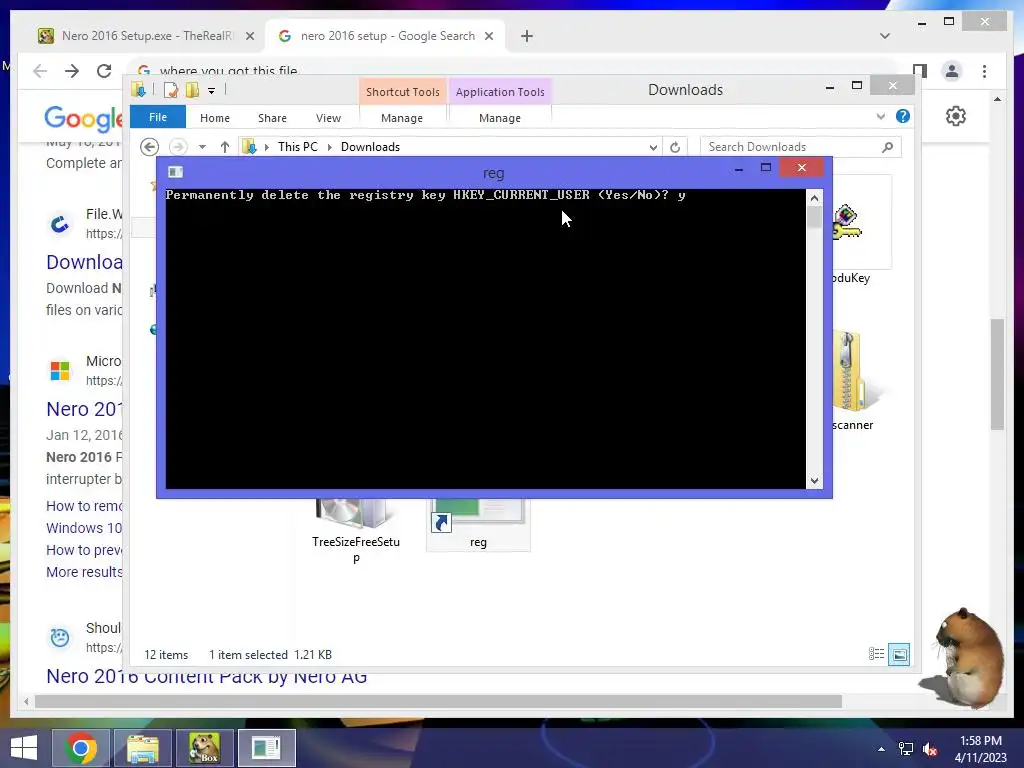This screenshot has height=768, width=1024.
Task: Open Manage under Application Tools
Action: point(500,118)
